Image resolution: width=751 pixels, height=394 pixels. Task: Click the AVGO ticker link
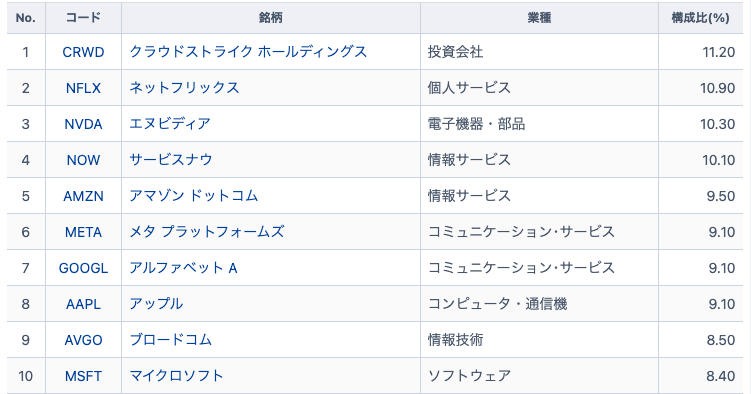pyautogui.click(x=83, y=340)
